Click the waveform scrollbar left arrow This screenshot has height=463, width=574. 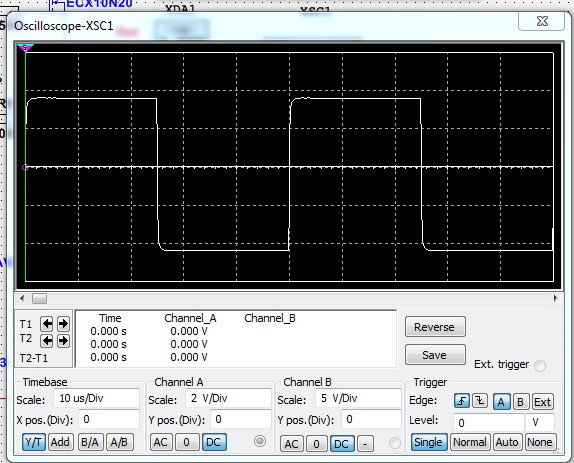[22, 298]
